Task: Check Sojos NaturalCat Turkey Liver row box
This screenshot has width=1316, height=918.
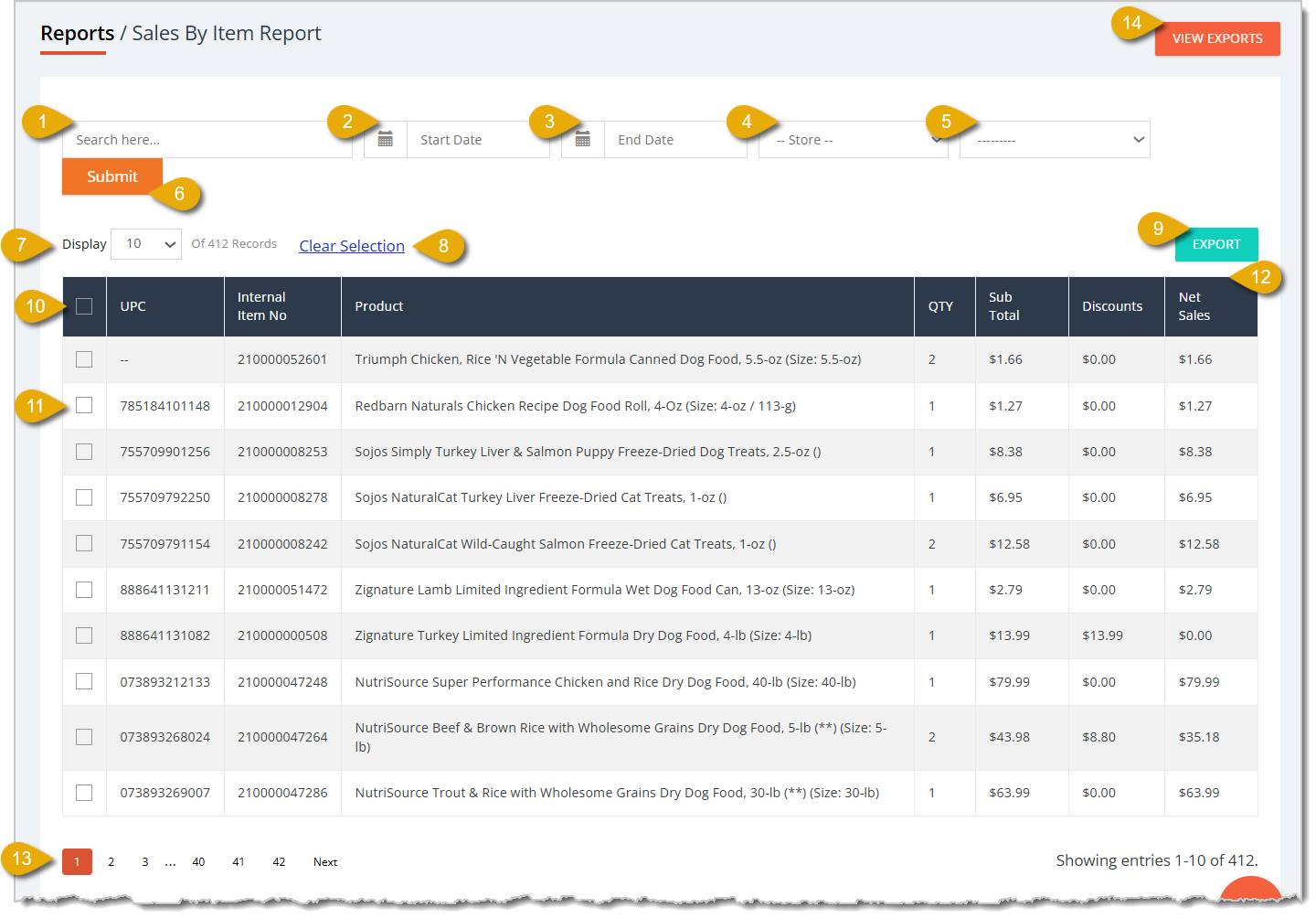Action: (x=84, y=497)
